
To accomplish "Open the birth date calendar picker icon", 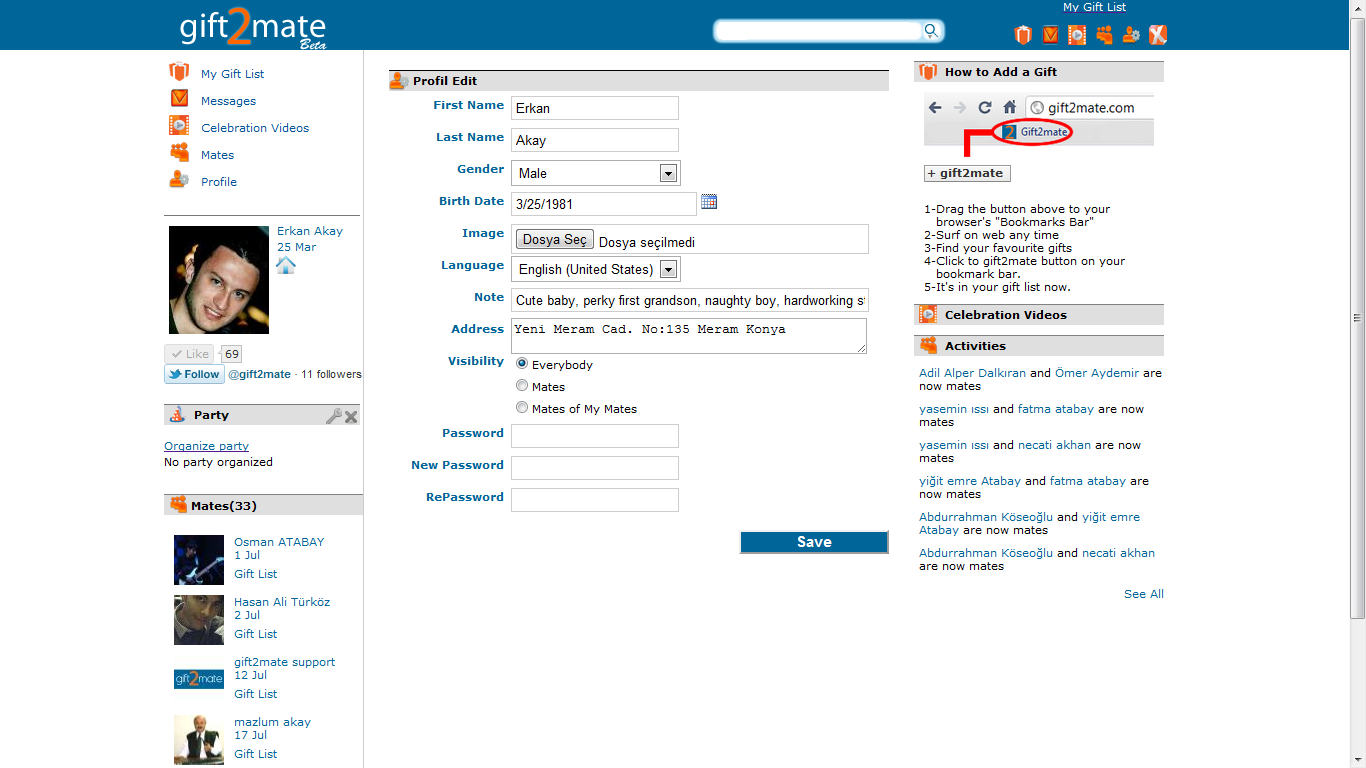I will [x=709, y=202].
